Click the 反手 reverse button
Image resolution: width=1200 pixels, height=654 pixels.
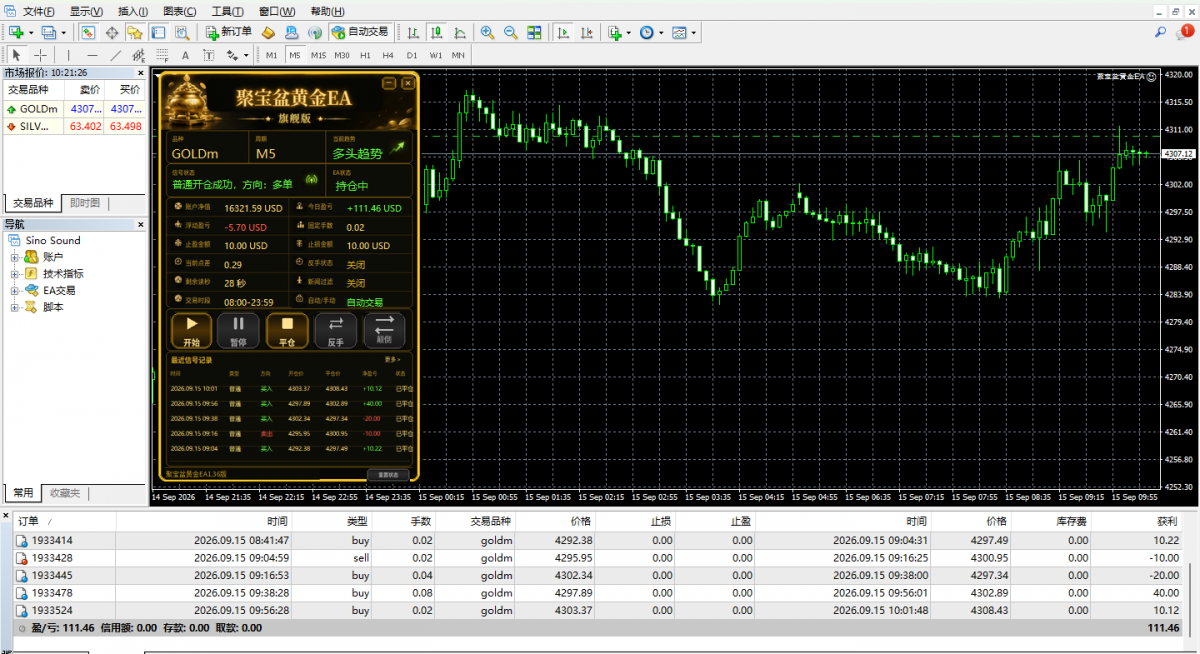point(335,329)
